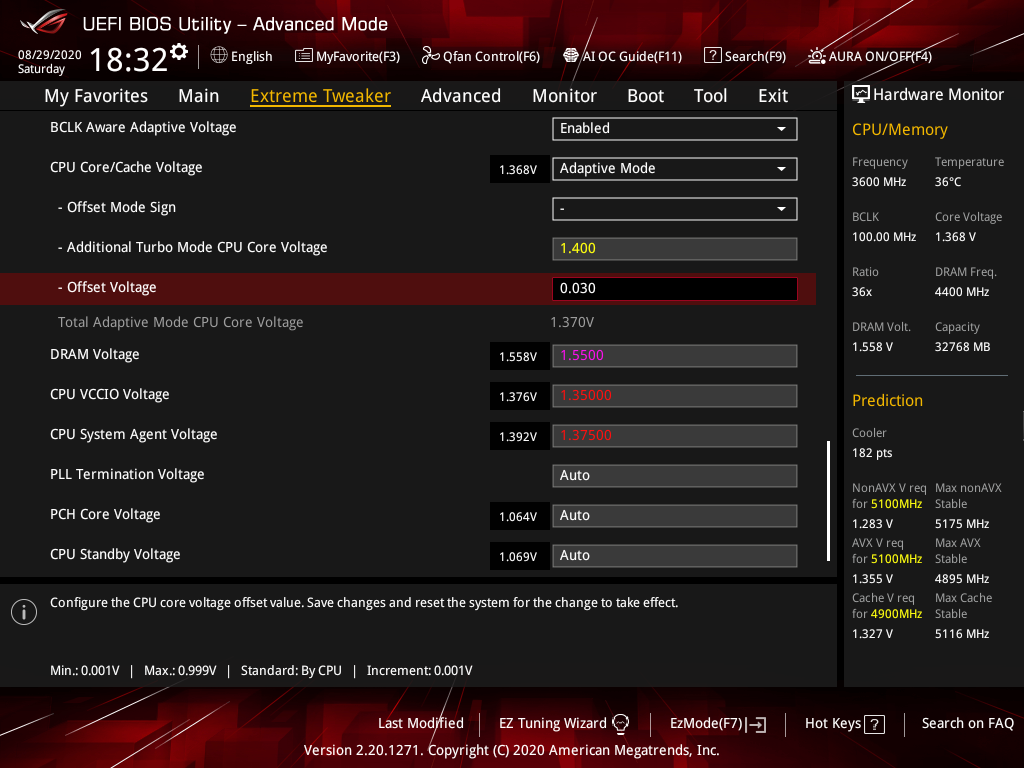Click the 5100MHz NonAVX prediction value

pos(896,504)
